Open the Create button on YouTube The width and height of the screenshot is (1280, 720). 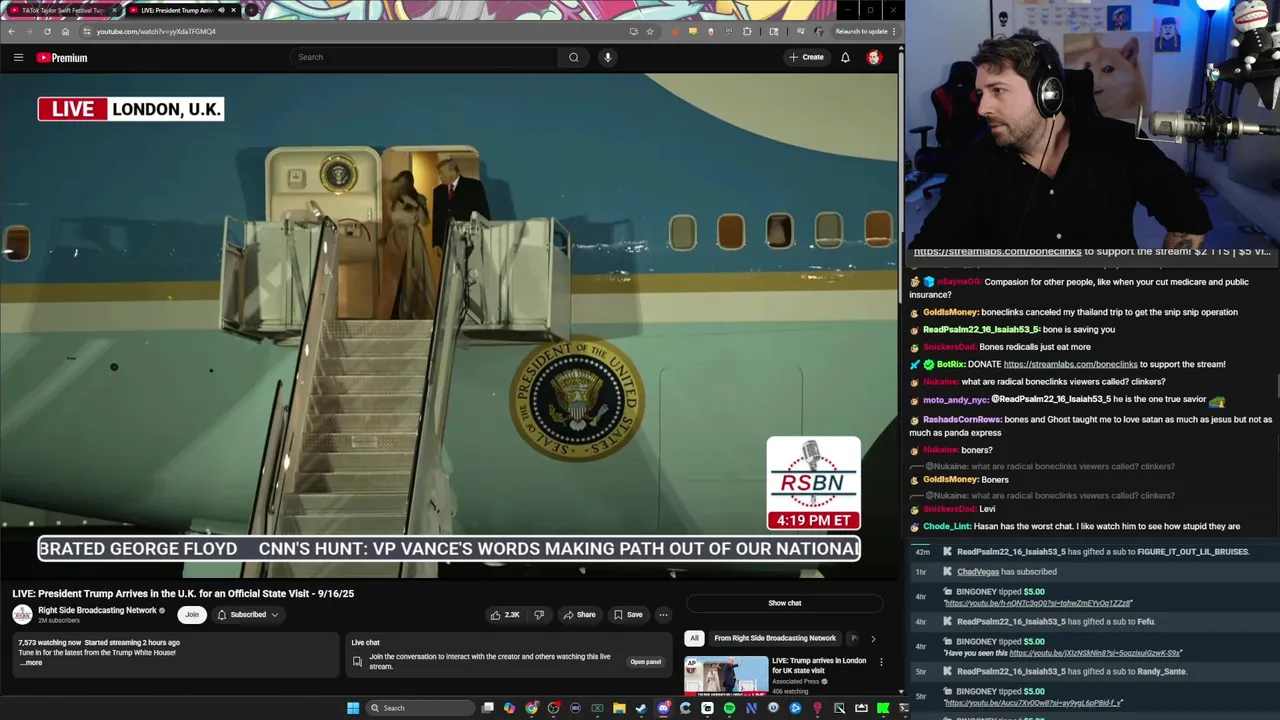806,57
